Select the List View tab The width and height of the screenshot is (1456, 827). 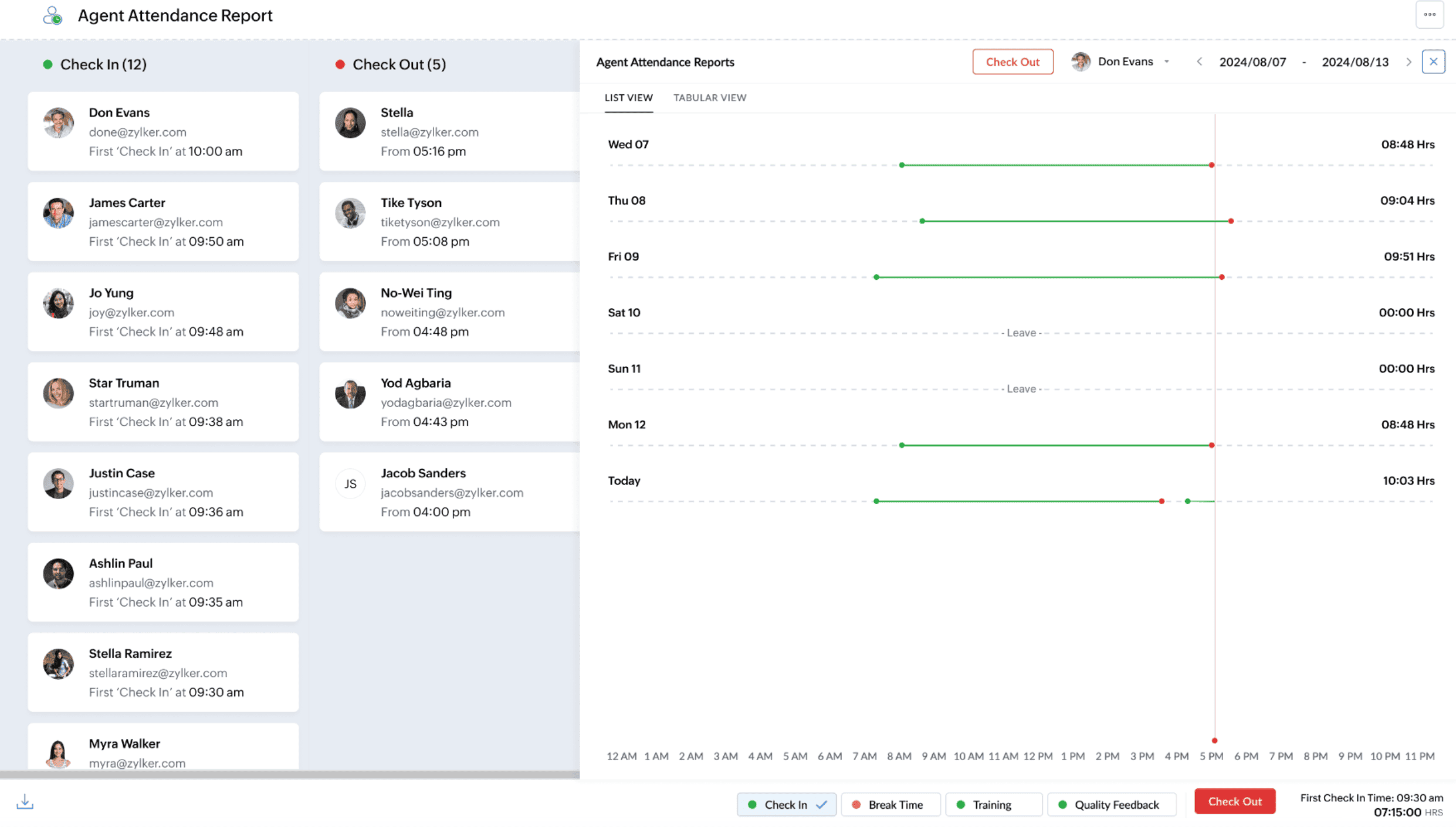coord(628,97)
